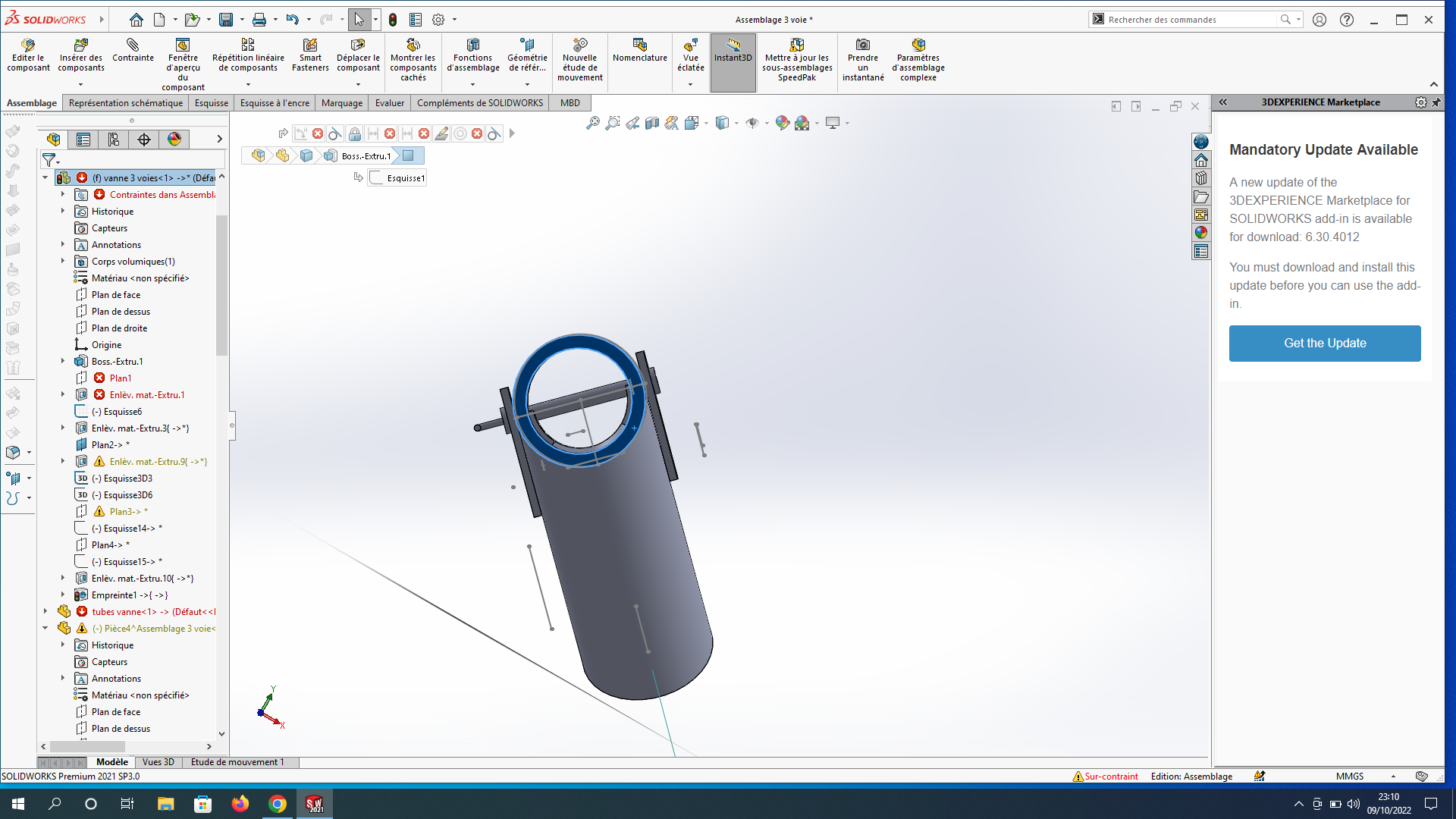1456x819 pixels.
Task: Open Géométrie de référence tool
Action: [x=527, y=55]
